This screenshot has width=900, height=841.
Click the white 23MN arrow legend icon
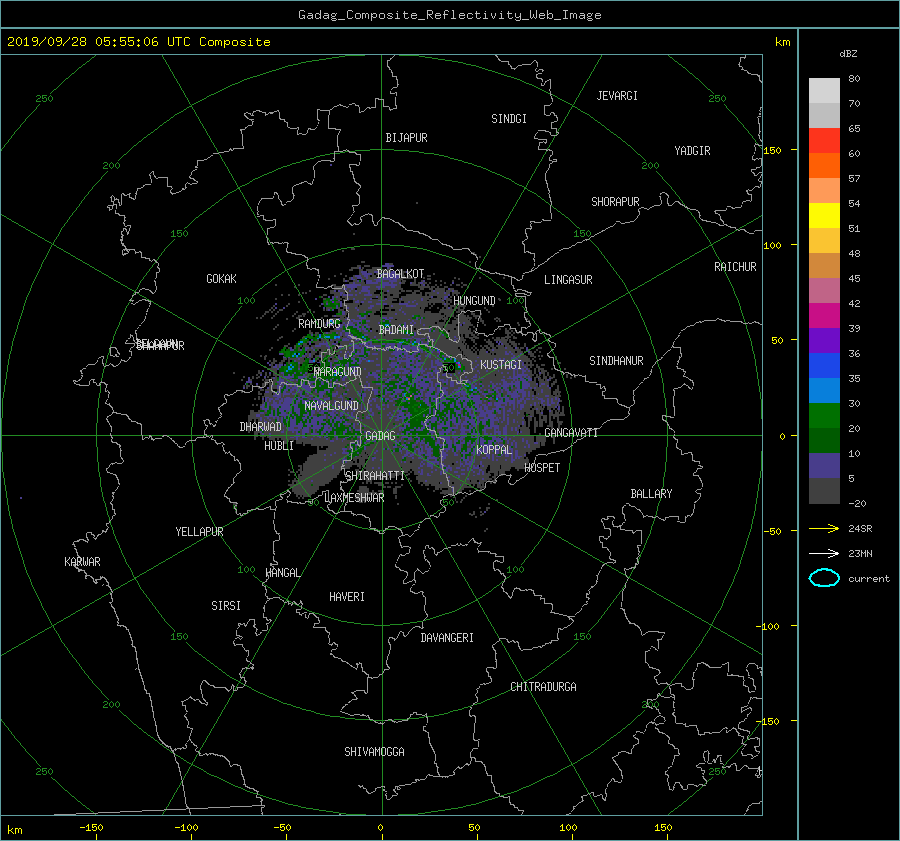(824, 553)
